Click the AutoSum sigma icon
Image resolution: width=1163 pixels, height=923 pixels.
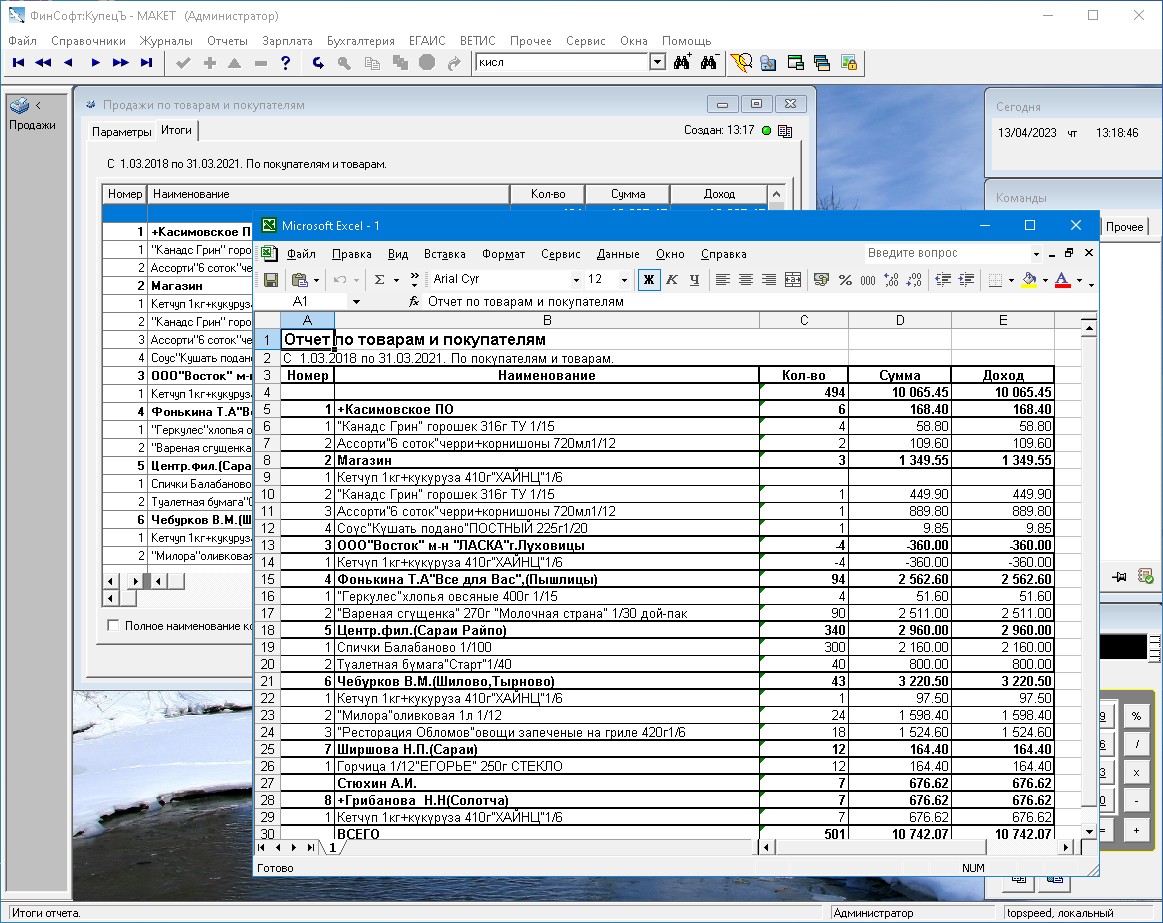tap(380, 280)
